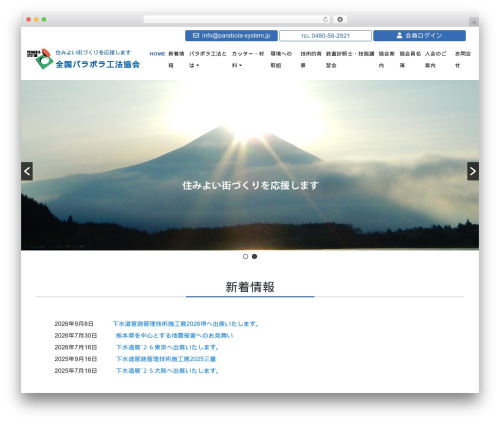Click the person icon in login button

pyautogui.click(x=399, y=35)
